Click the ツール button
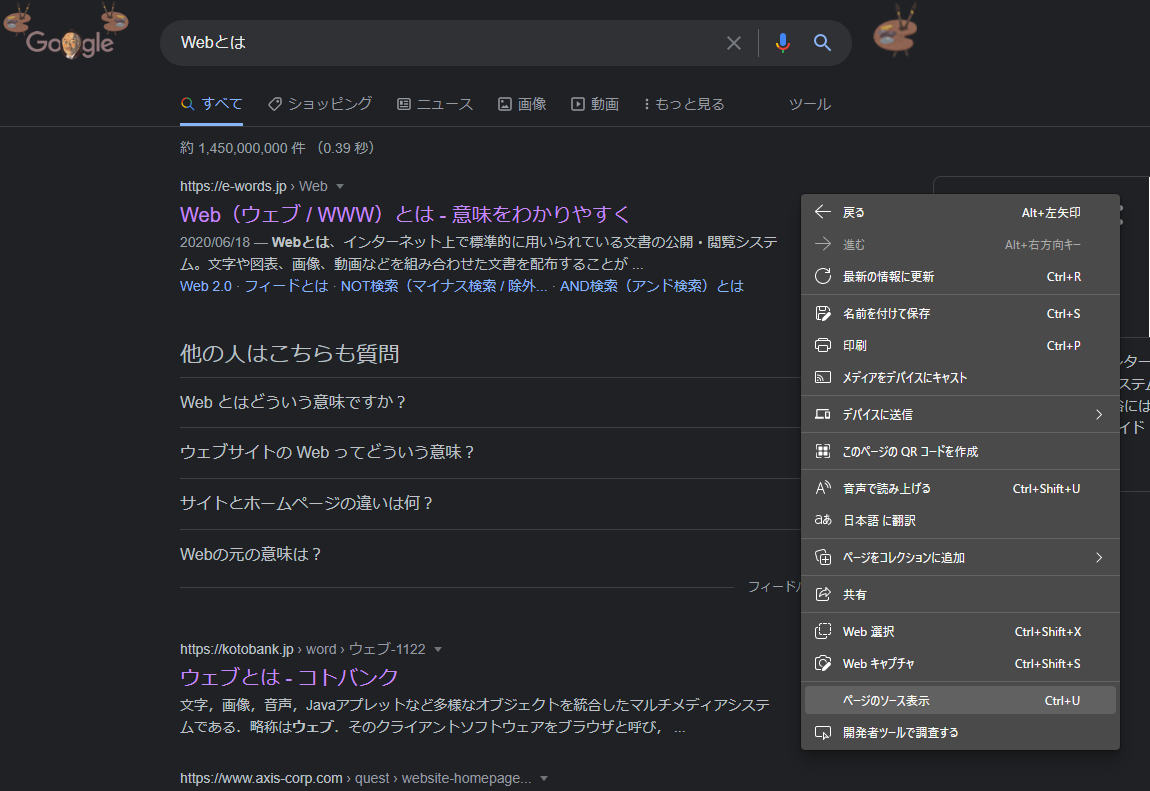 809,103
